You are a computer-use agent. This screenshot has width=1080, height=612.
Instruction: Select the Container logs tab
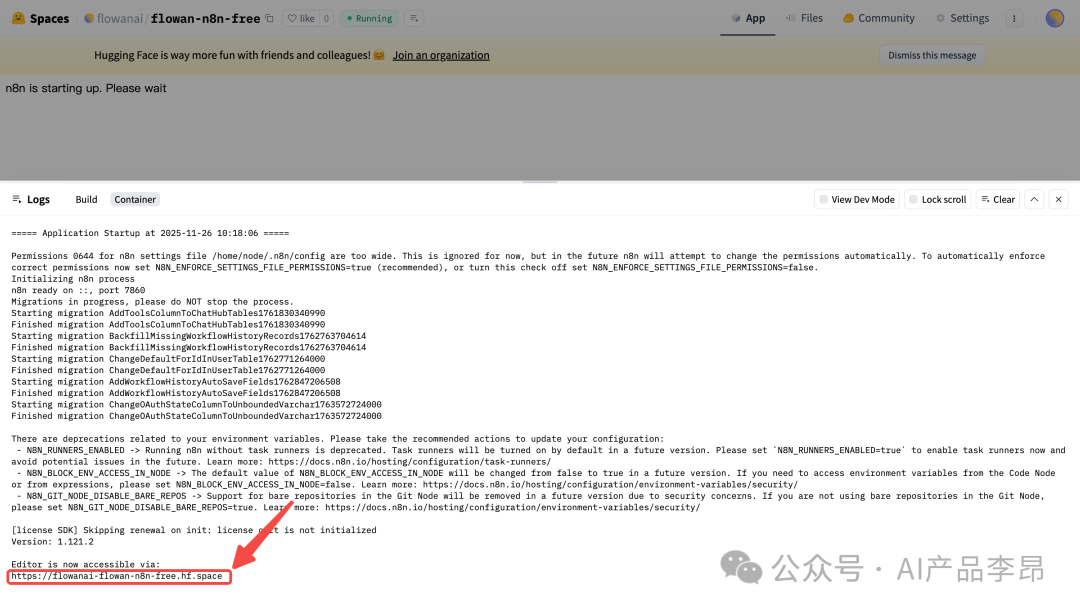tap(135, 200)
